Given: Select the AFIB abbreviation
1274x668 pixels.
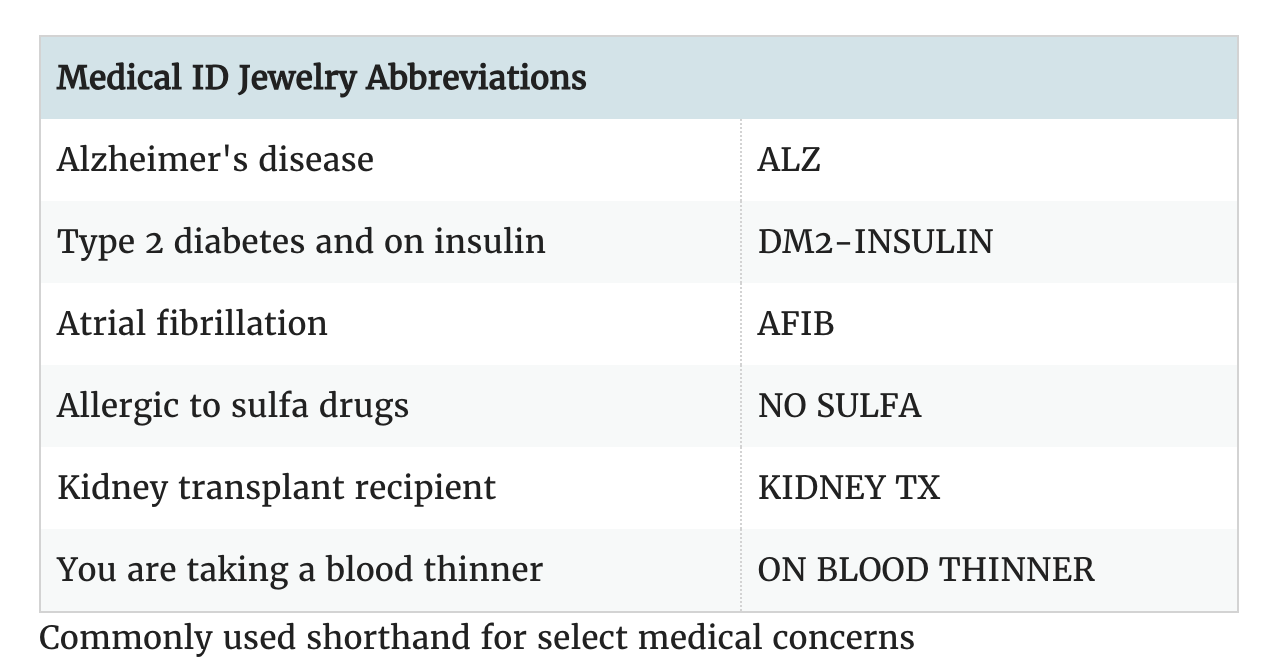Looking at the screenshot, I should tap(796, 324).
